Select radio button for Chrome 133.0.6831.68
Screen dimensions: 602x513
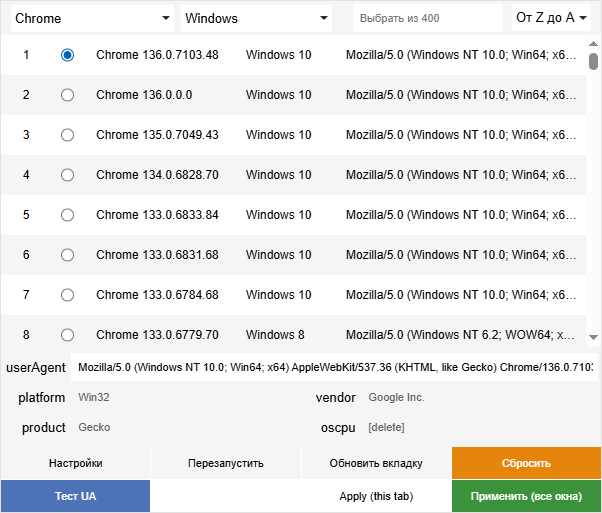[67, 255]
